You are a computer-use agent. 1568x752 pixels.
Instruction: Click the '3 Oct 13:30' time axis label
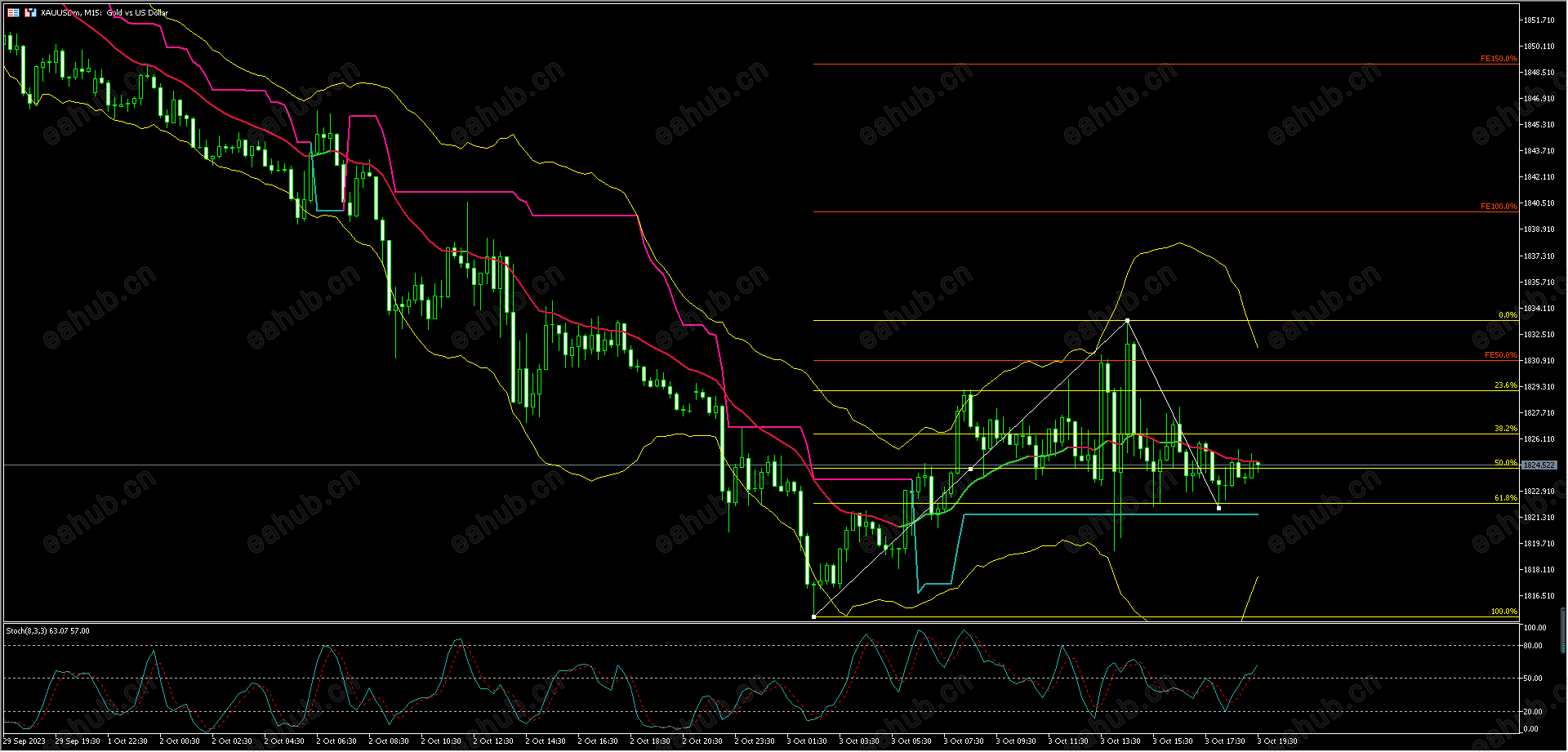pos(1120,741)
